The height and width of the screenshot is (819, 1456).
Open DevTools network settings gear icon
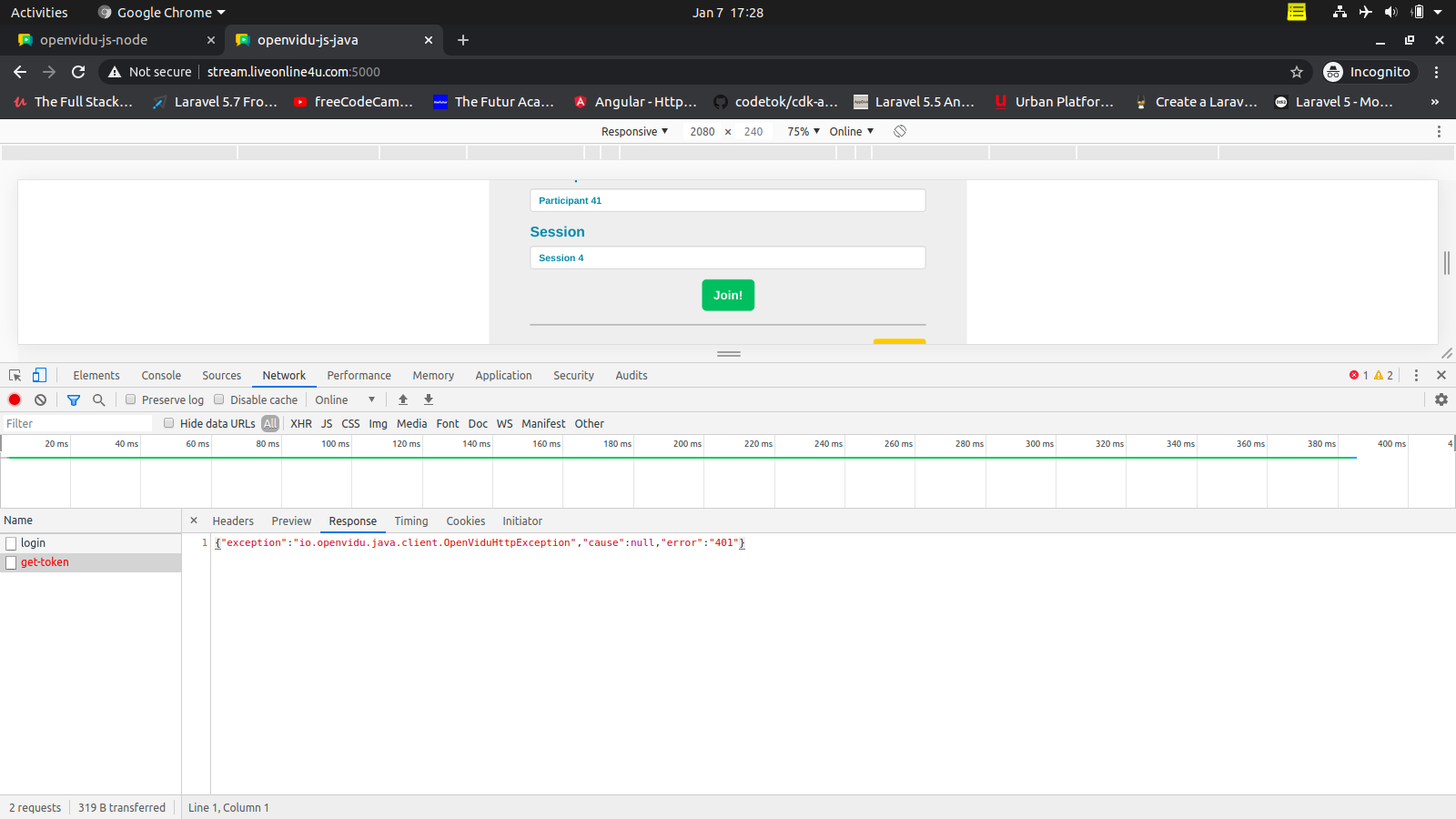click(x=1441, y=399)
